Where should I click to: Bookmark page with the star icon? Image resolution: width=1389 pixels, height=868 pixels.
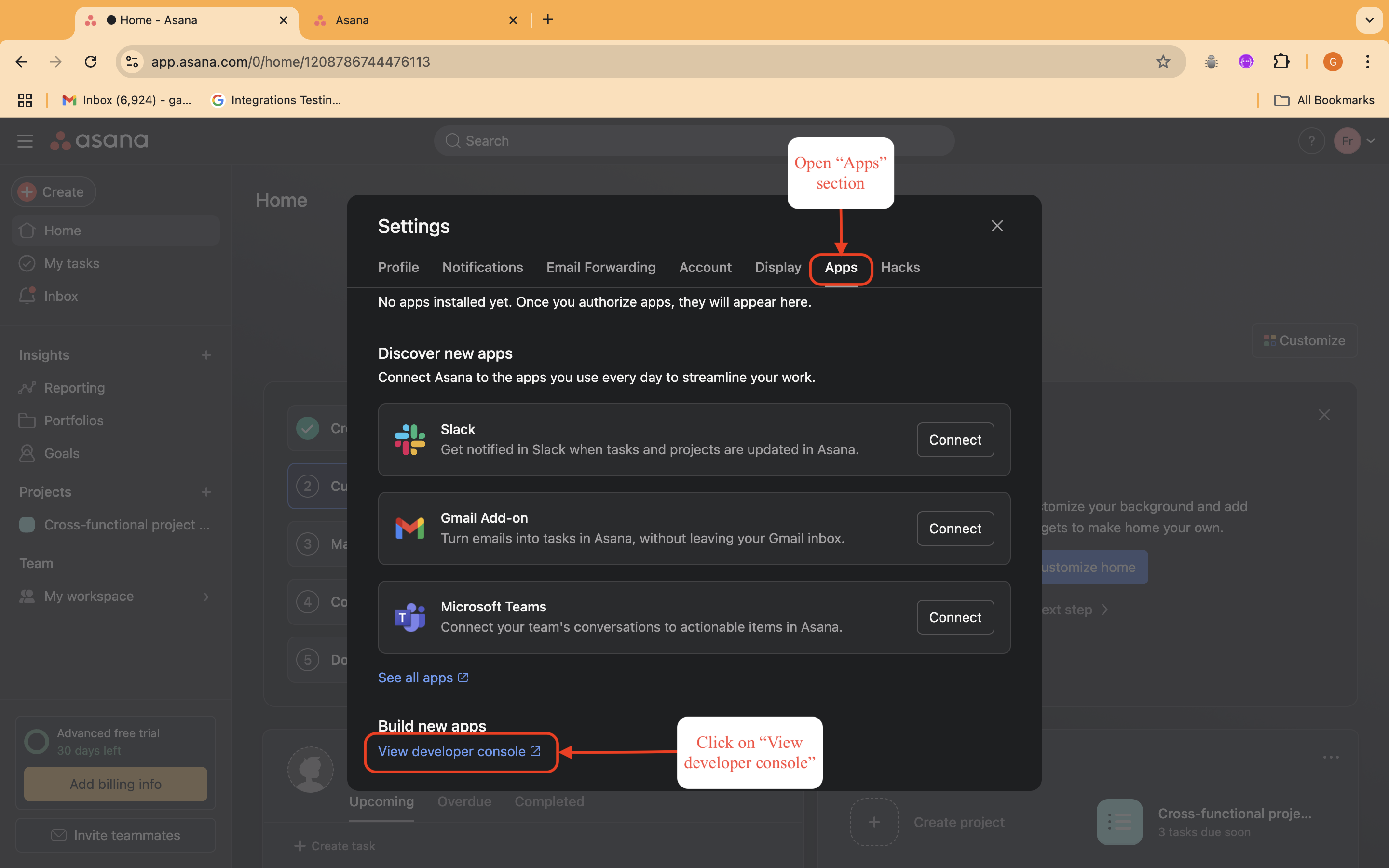(x=1163, y=61)
